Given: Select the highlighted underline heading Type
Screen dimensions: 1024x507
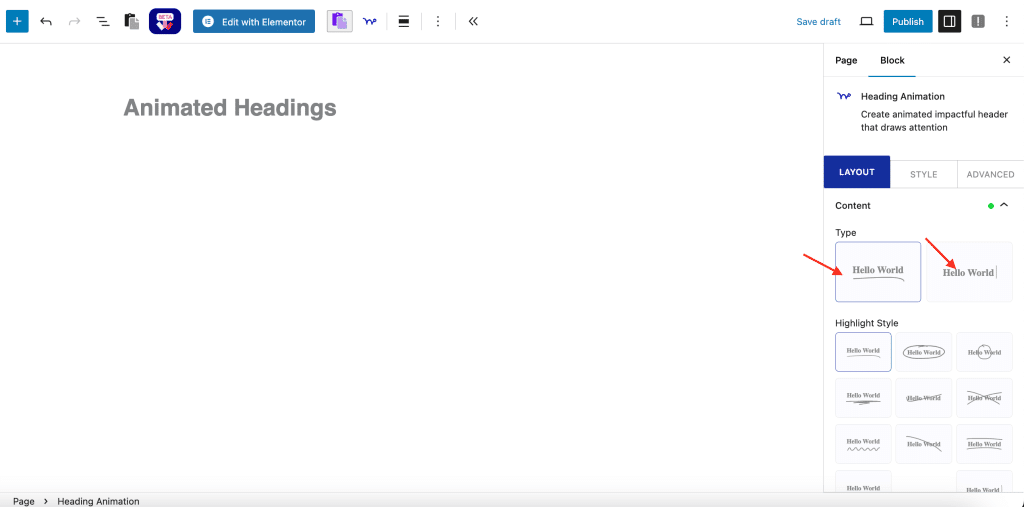Looking at the screenshot, I should (x=878, y=272).
